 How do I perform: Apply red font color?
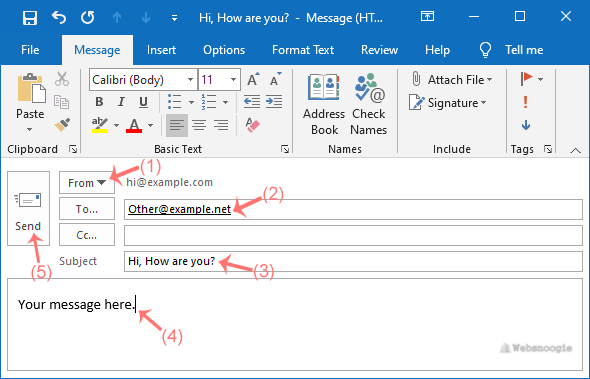click(134, 125)
